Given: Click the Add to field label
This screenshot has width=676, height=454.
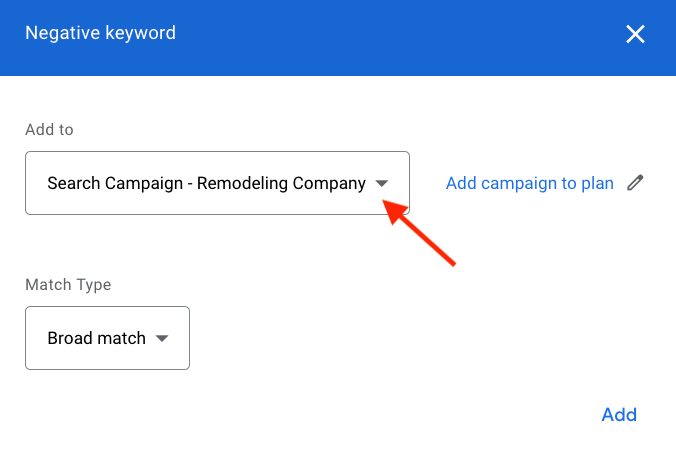Looking at the screenshot, I should pyautogui.click(x=49, y=130).
